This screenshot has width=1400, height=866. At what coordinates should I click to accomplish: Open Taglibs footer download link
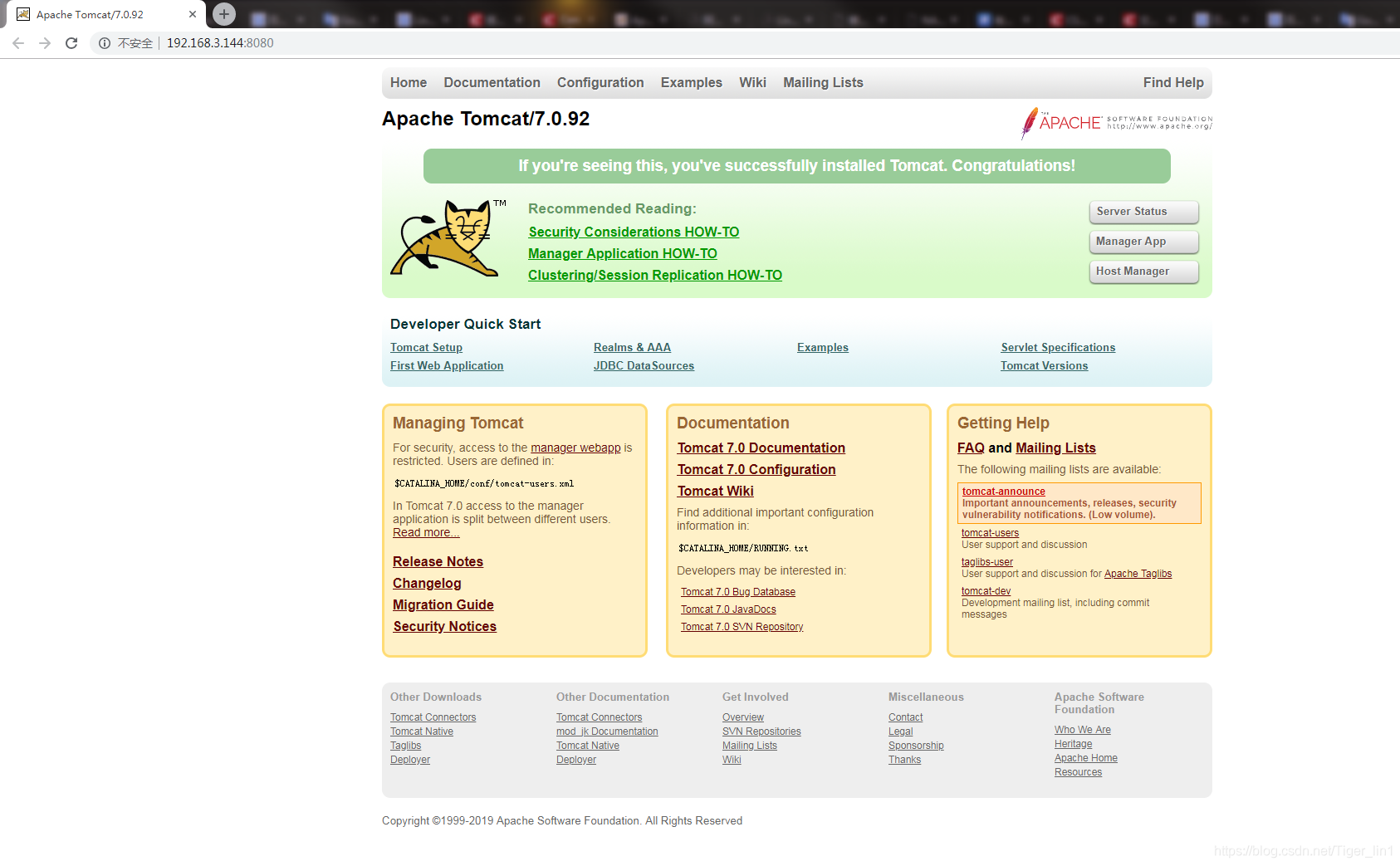point(406,746)
